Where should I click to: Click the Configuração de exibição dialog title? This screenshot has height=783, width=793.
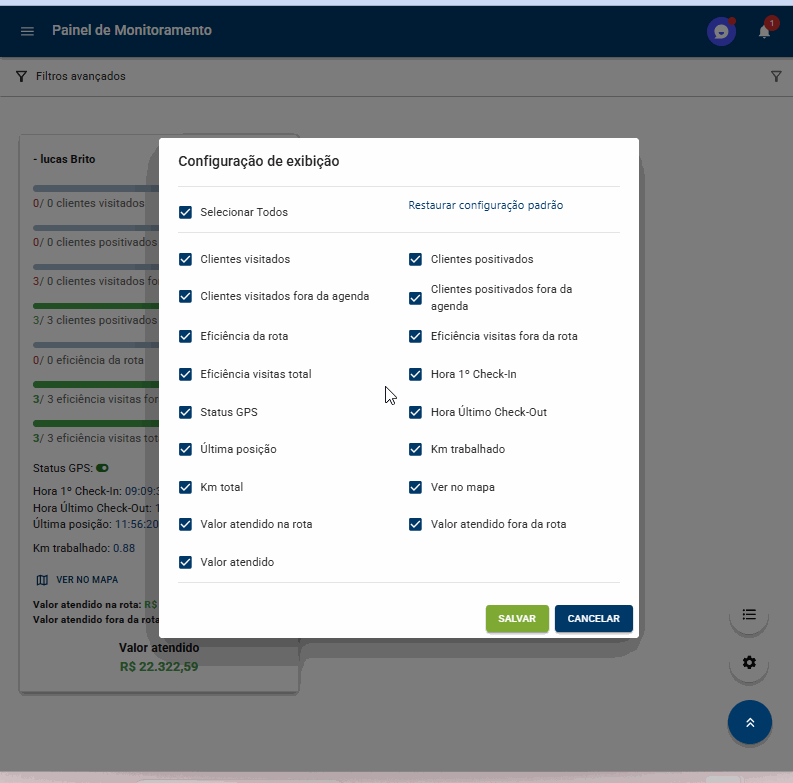[258, 161]
